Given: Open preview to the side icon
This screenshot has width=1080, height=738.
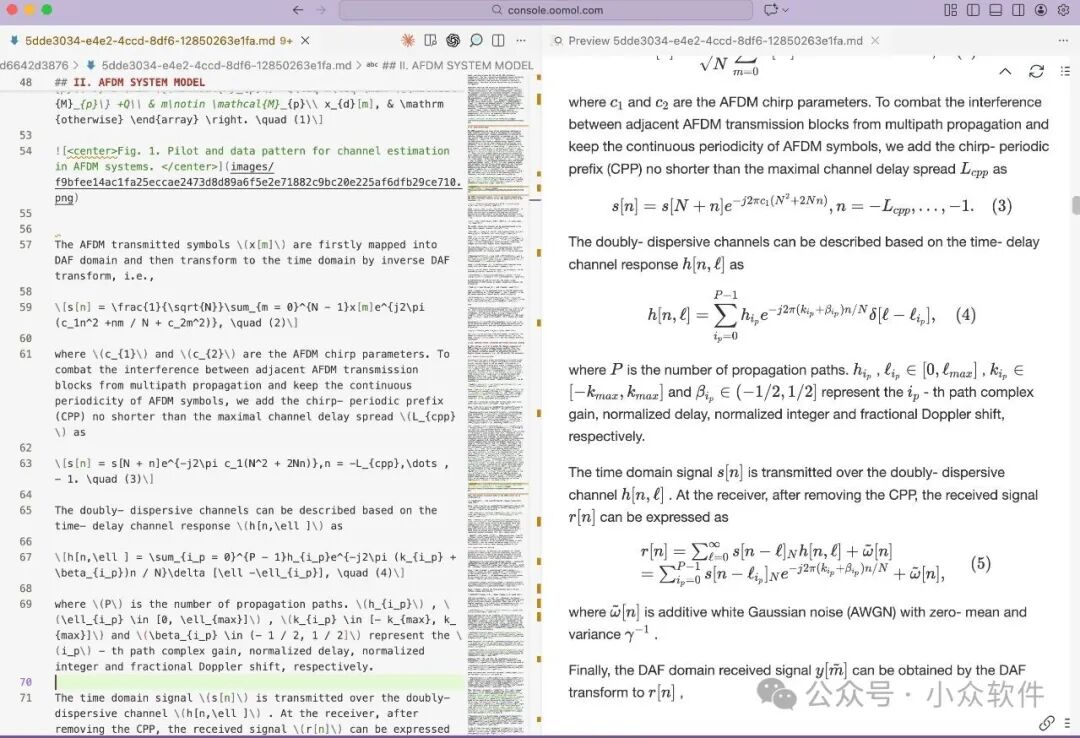Looking at the screenshot, I should pos(430,41).
